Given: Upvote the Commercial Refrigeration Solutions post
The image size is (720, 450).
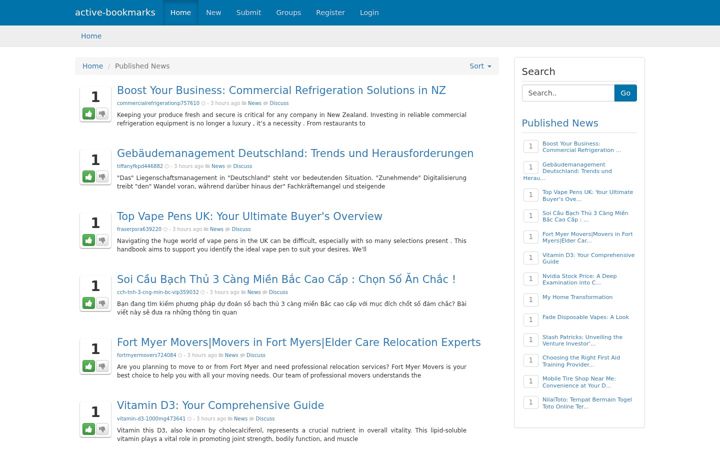Looking at the screenshot, I should 89,113.
